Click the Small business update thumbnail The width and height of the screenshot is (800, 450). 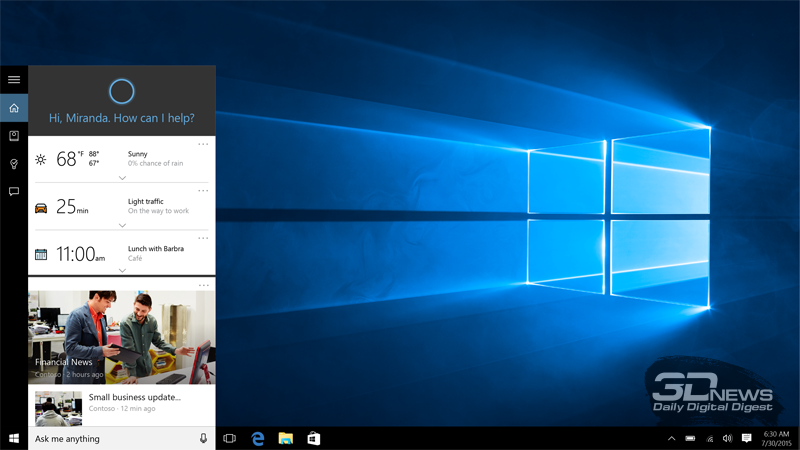pos(58,408)
